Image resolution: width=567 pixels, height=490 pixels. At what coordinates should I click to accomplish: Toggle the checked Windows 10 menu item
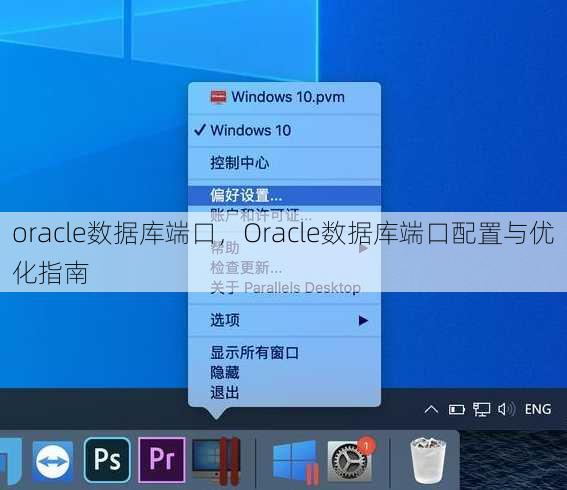[x=284, y=130]
